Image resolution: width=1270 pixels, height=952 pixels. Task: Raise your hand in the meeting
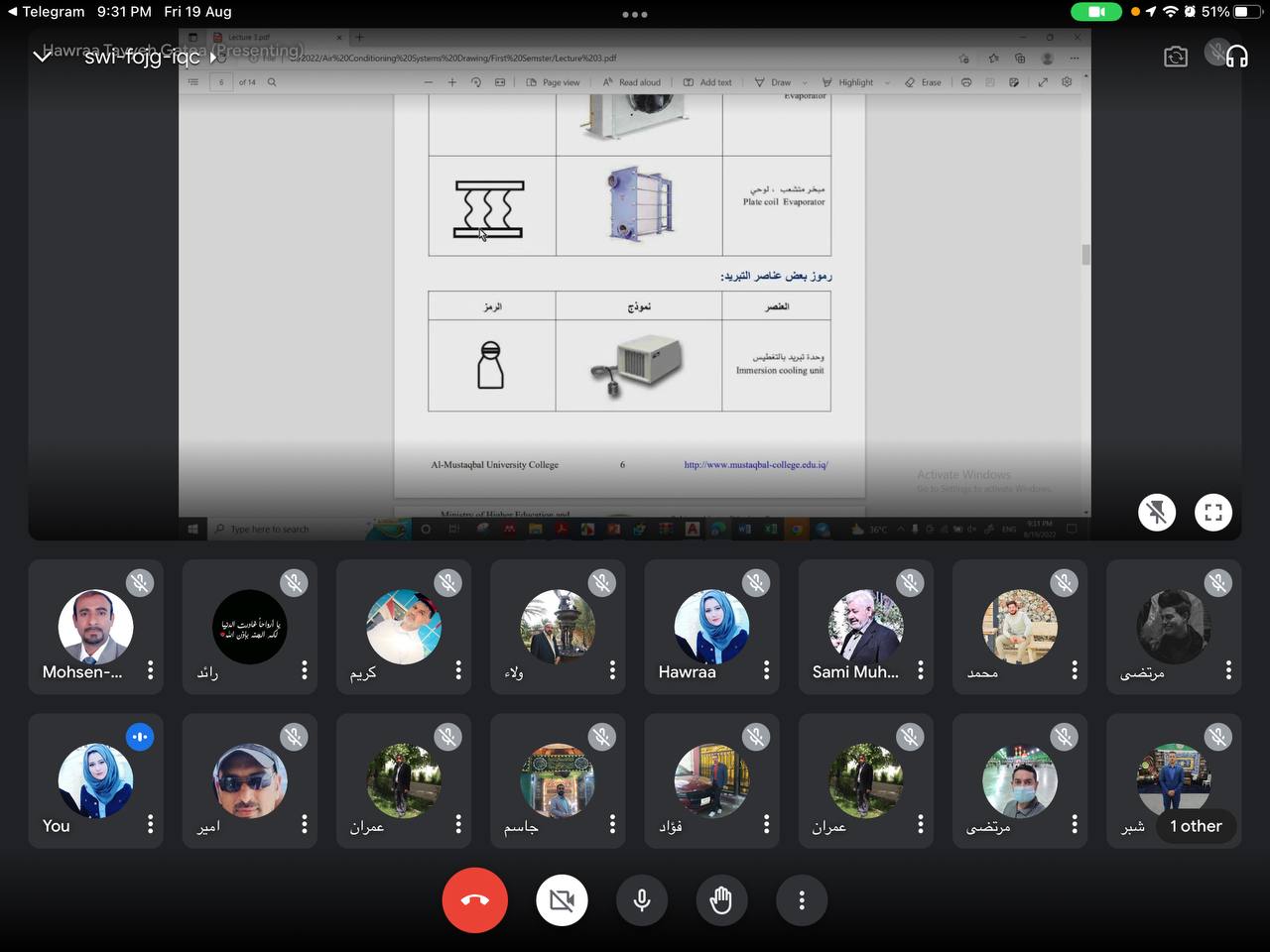pos(721,899)
